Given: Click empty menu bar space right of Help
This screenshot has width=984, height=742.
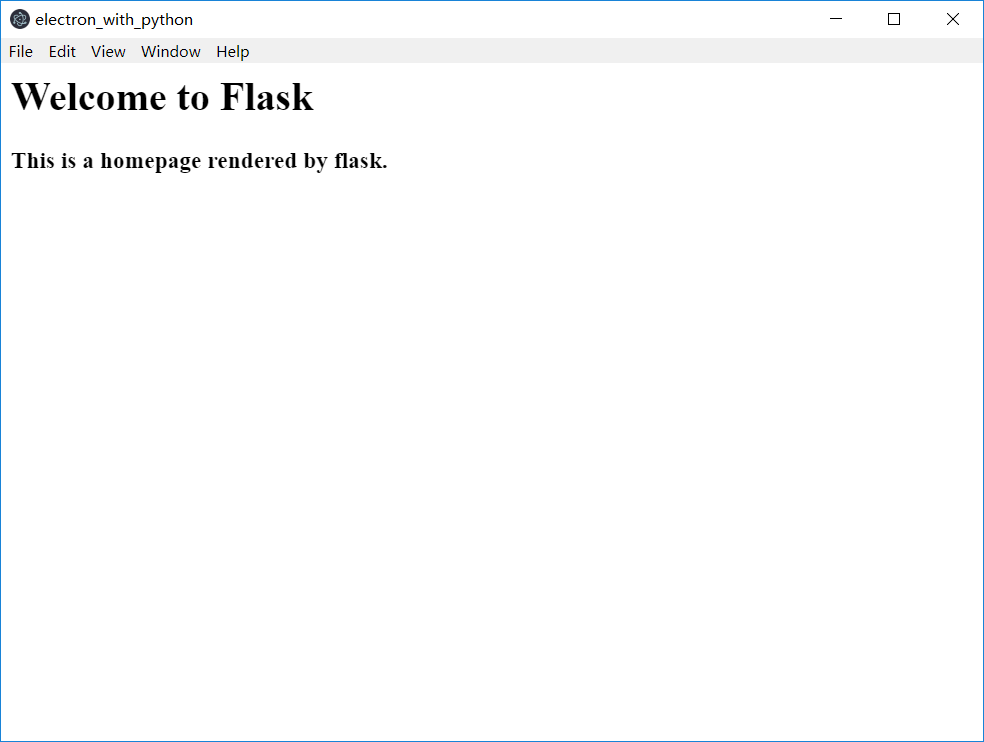Looking at the screenshot, I should 615,51.
